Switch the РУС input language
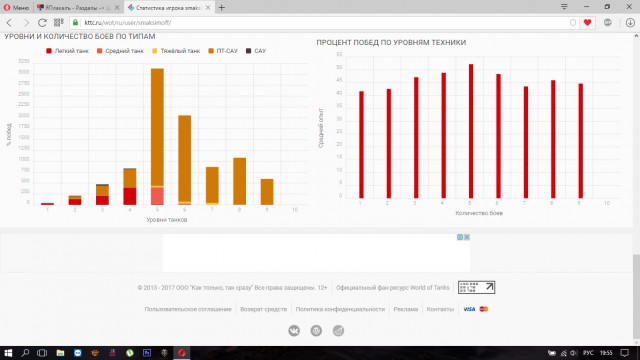640x360 pixels. 588,353
